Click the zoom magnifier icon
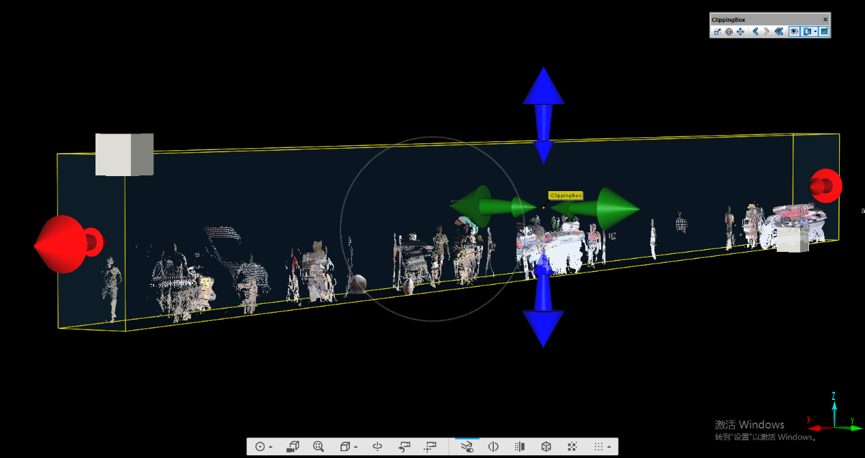865x458 pixels. click(x=318, y=447)
